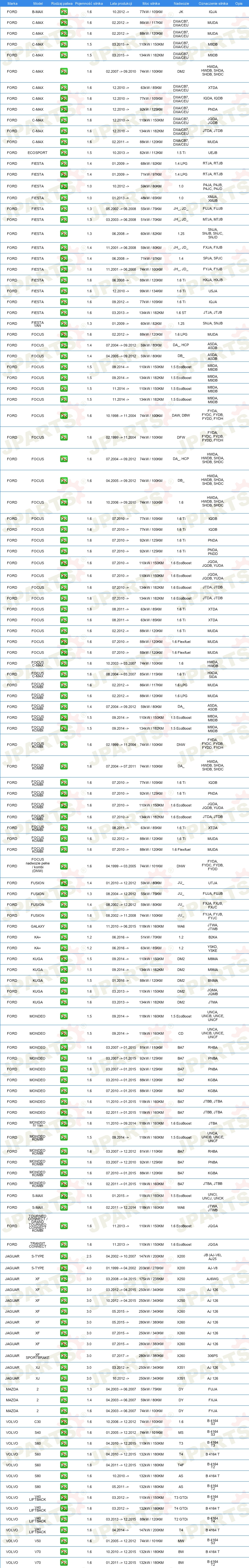Image resolution: width=249 pixels, height=1568 pixels.
Task: Click the fuel type icon in the B-MAX row
Action: [64, 11]
